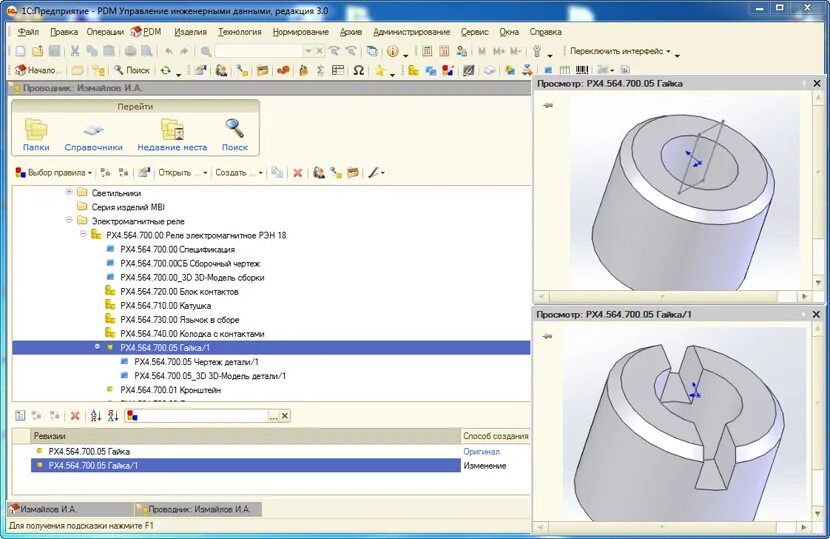This screenshot has height=539, width=830.
Task: Open the Поиск magnifier in Перейти panel
Action: click(234, 134)
